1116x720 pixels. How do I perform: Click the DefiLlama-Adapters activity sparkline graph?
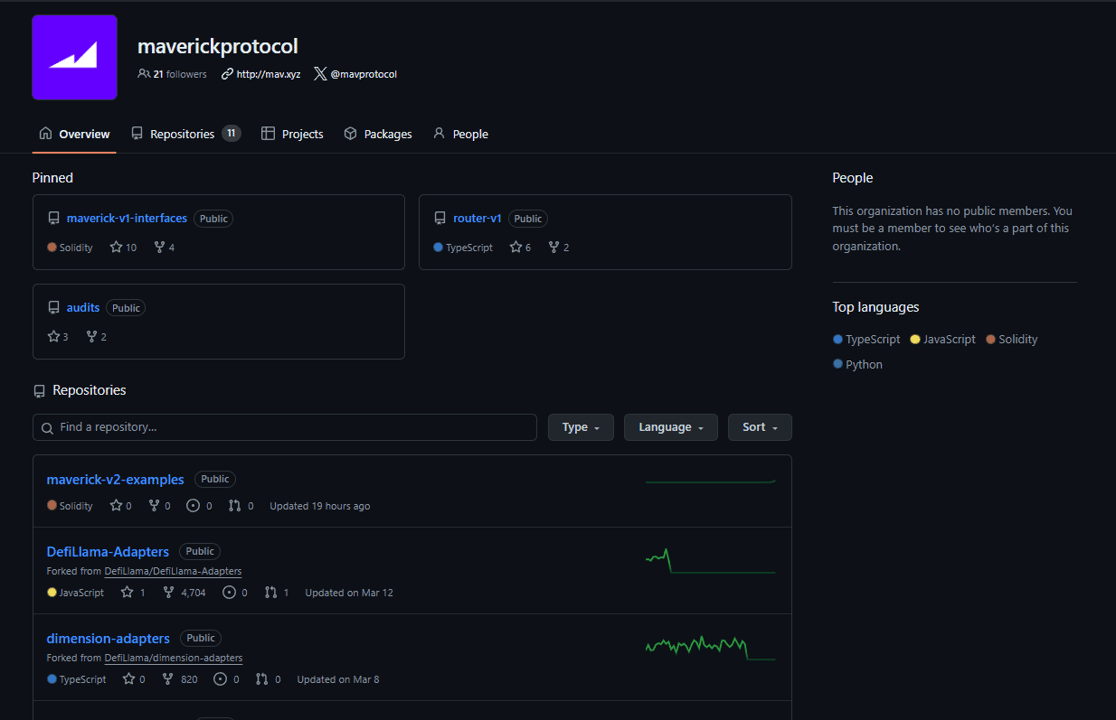coord(710,561)
